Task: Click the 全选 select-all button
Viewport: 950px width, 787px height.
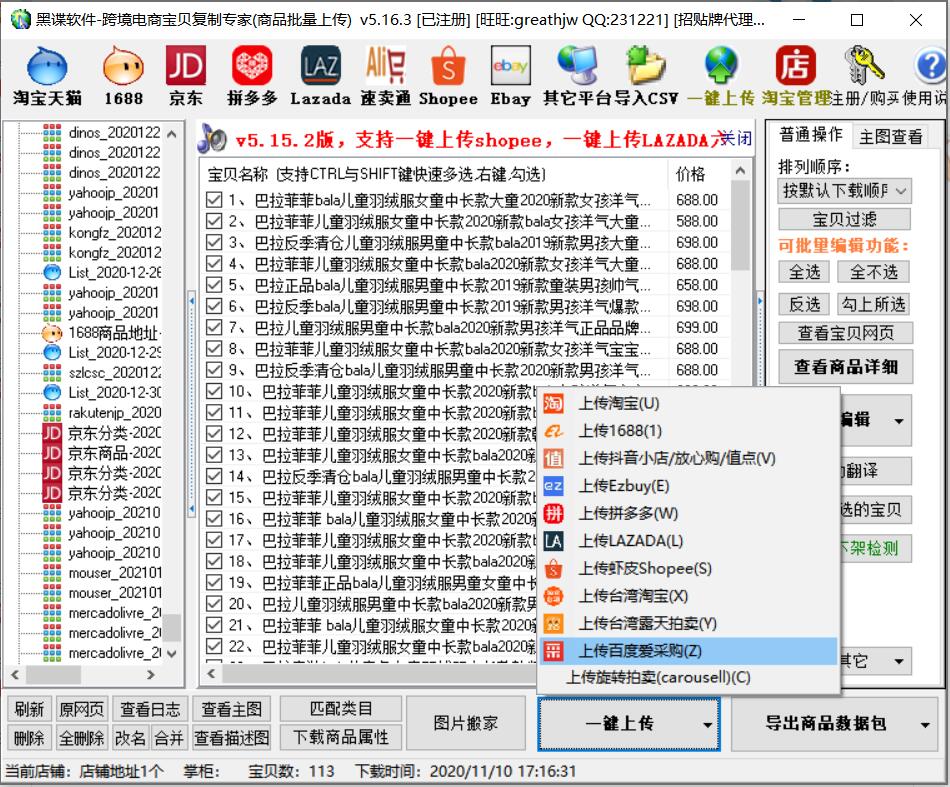Action: (x=805, y=272)
